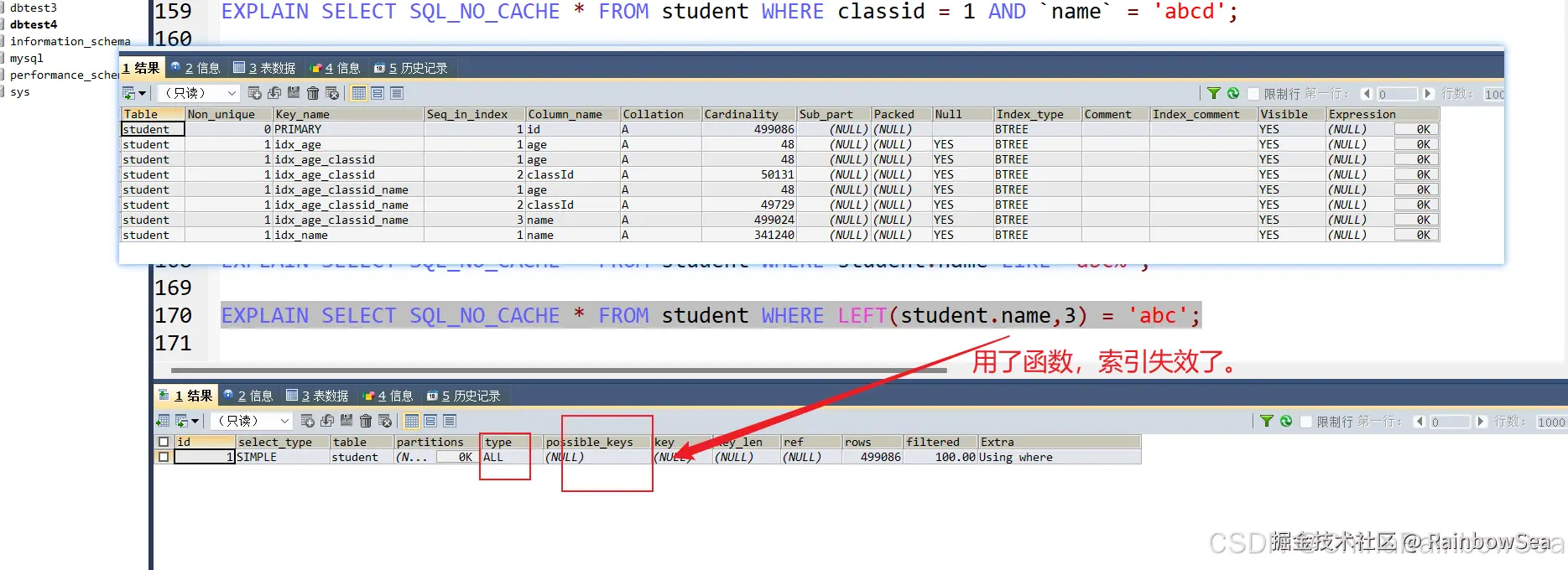Click Key_name column header
The image size is (1568, 570).
click(x=348, y=114)
